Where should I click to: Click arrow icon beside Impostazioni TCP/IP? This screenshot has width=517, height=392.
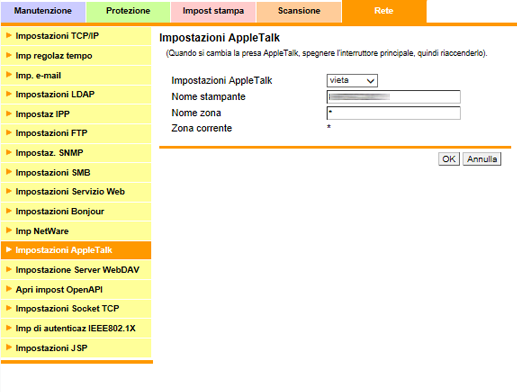[x=9, y=35]
